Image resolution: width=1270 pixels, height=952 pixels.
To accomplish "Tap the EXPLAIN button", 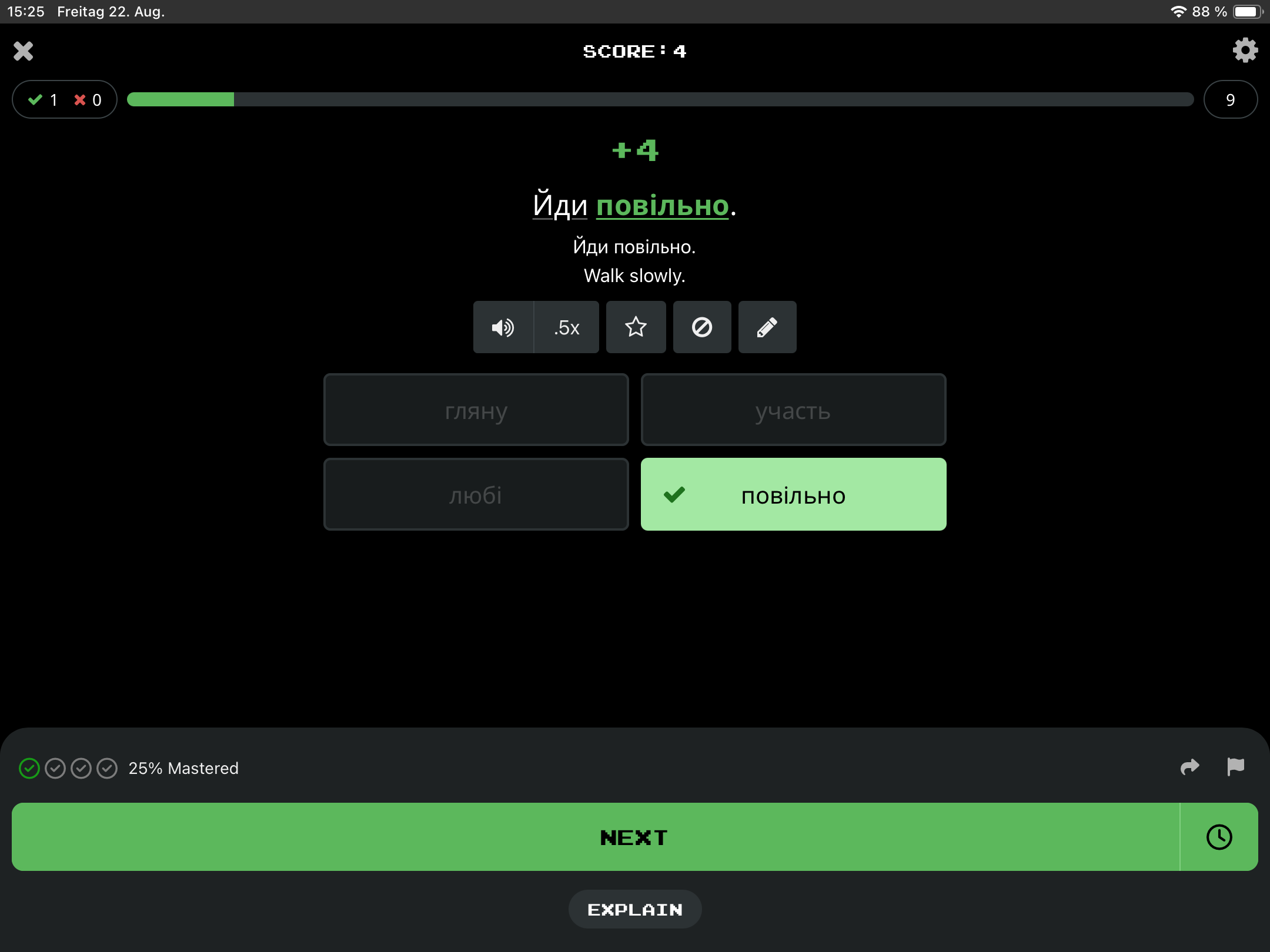I will click(x=635, y=910).
